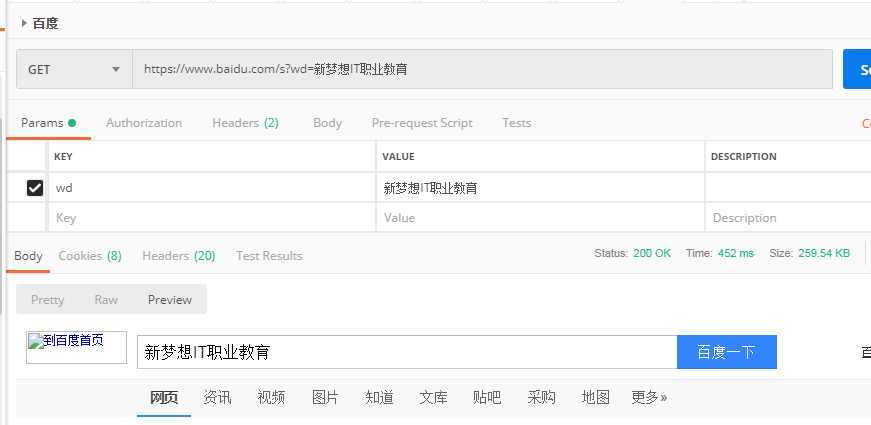The image size is (871, 425).
Task: Uncheck the wd parameter checkbox
Action: pyautogui.click(x=34, y=188)
